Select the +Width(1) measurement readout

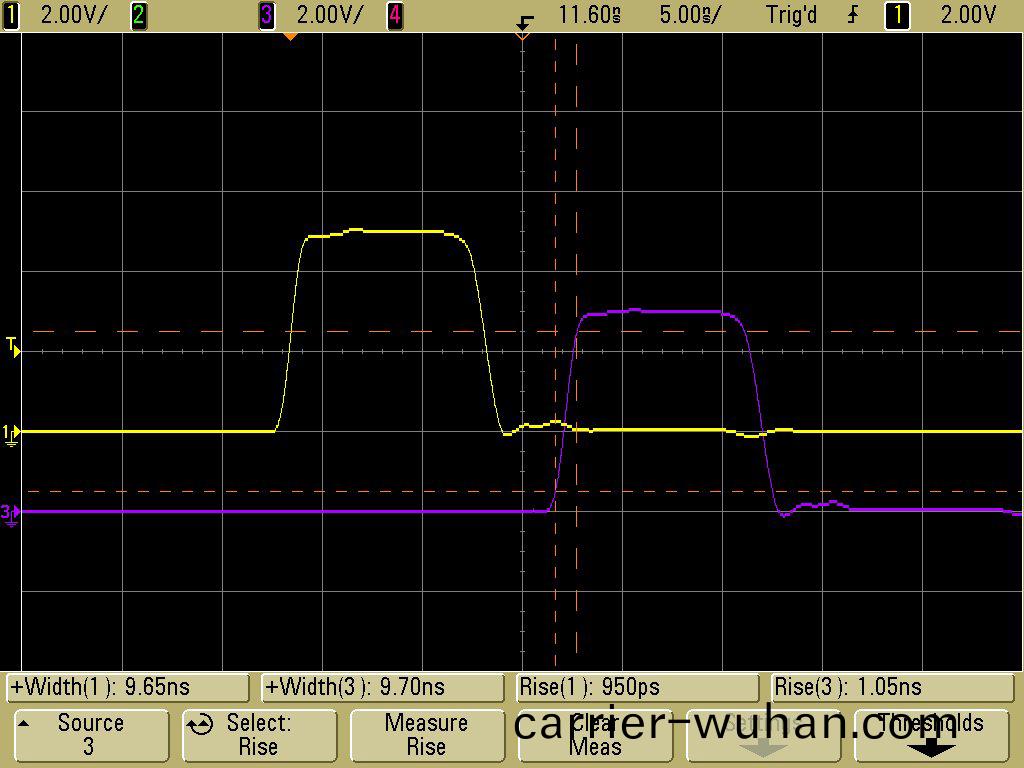[x=127, y=687]
